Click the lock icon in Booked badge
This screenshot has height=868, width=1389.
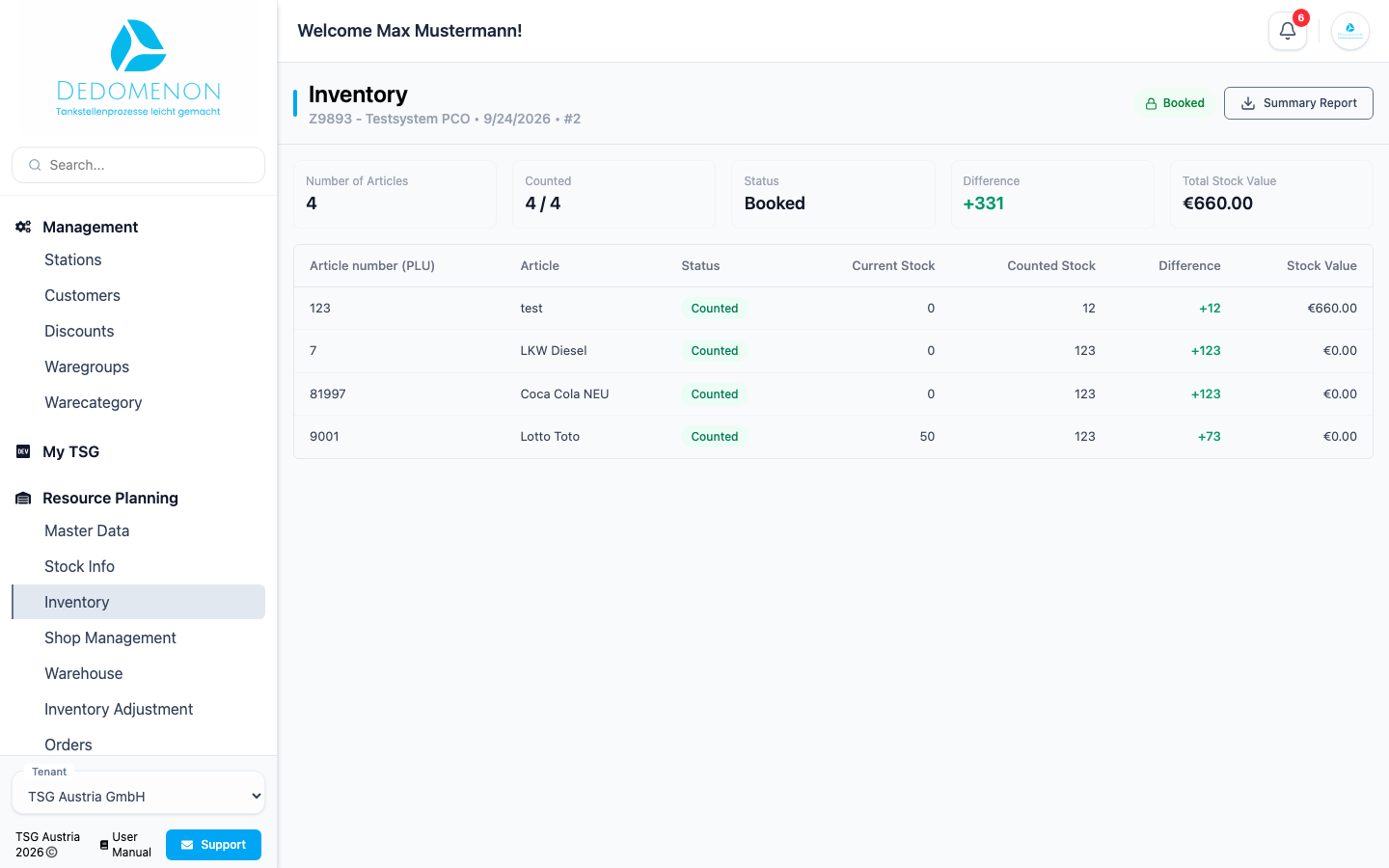(x=1151, y=103)
